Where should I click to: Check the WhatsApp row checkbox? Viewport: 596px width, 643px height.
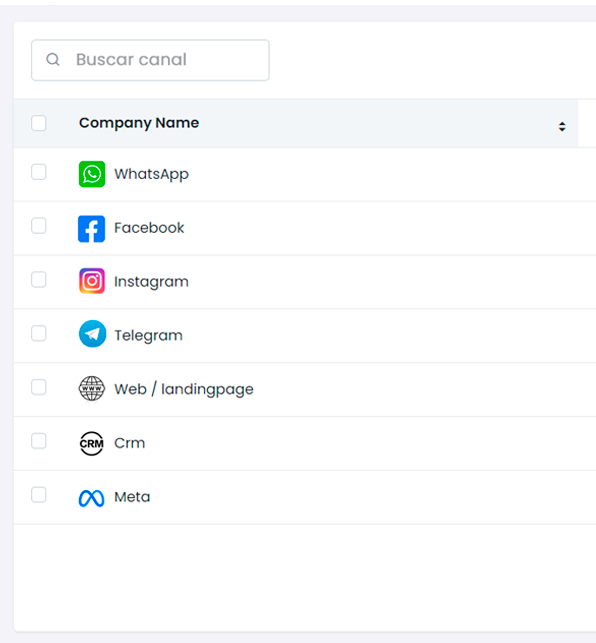coord(39,172)
